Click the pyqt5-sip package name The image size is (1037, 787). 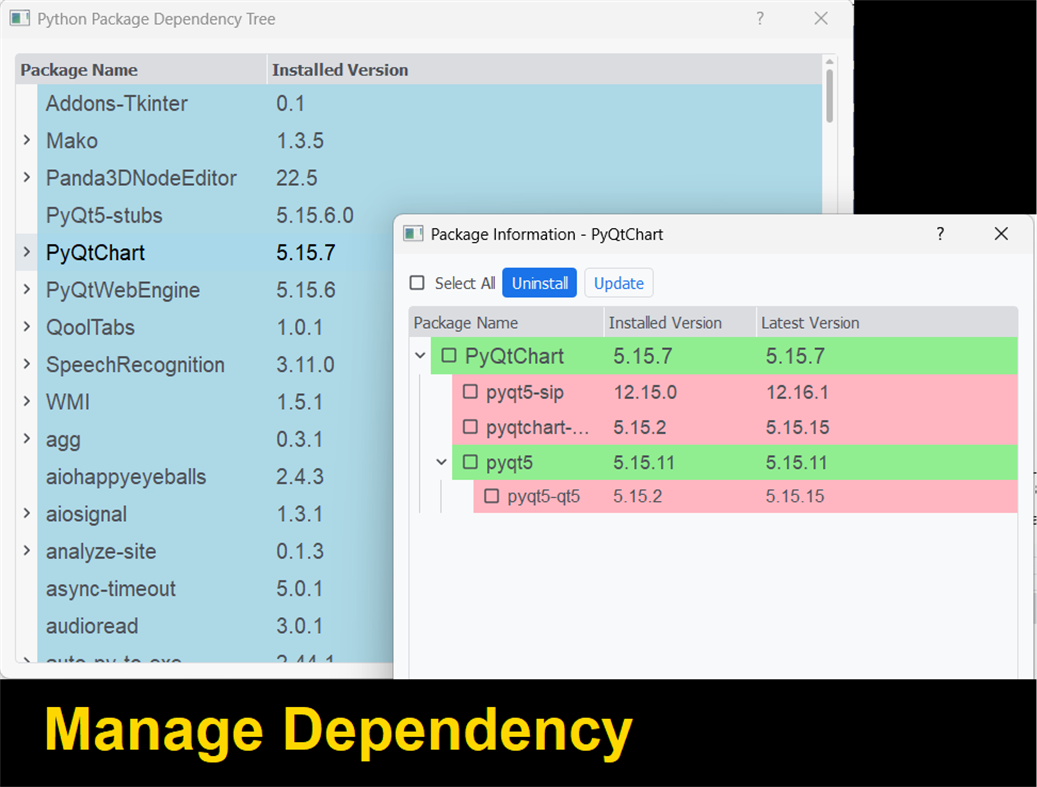[x=524, y=393]
